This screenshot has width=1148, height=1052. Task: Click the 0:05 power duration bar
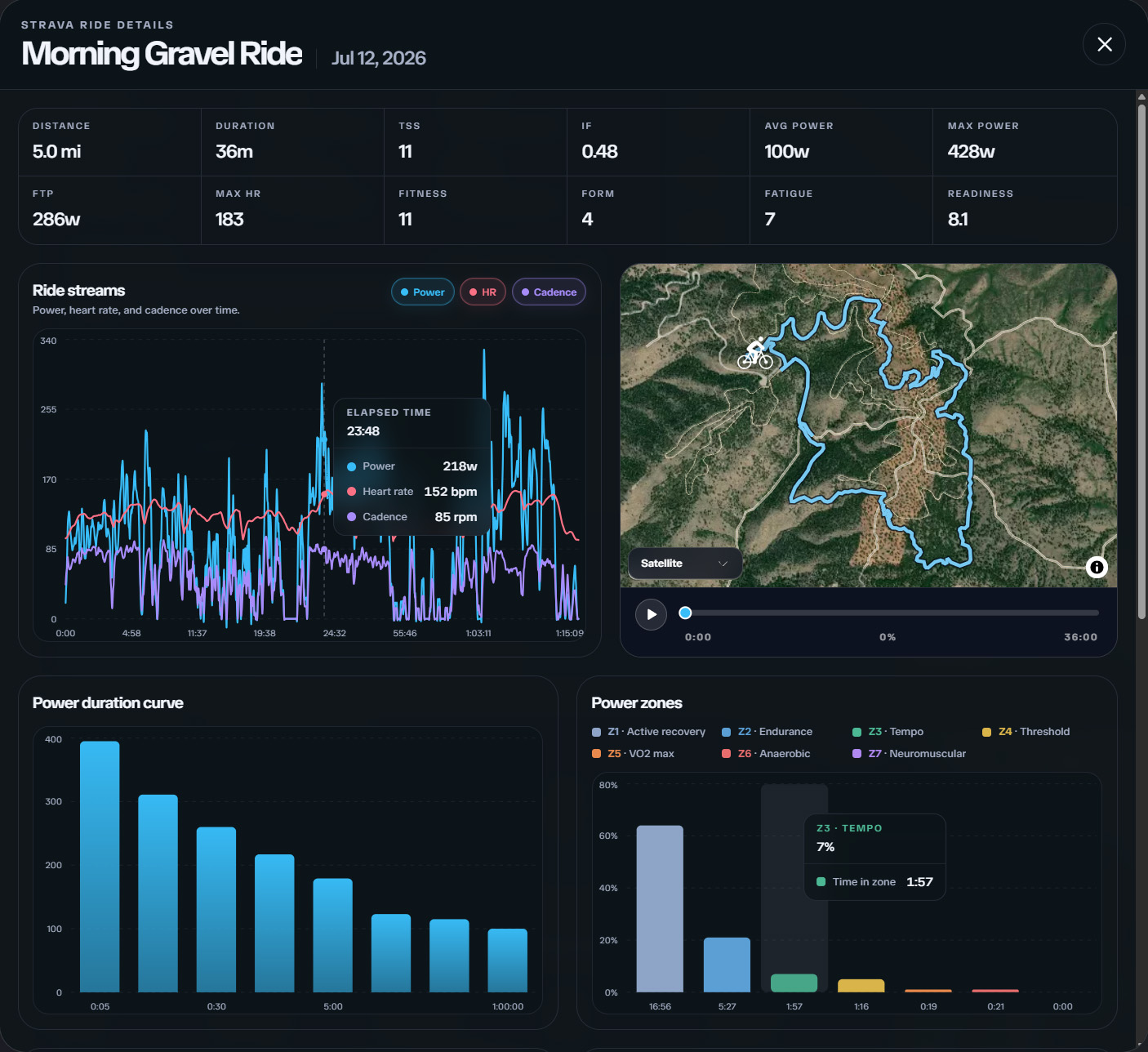(100, 867)
